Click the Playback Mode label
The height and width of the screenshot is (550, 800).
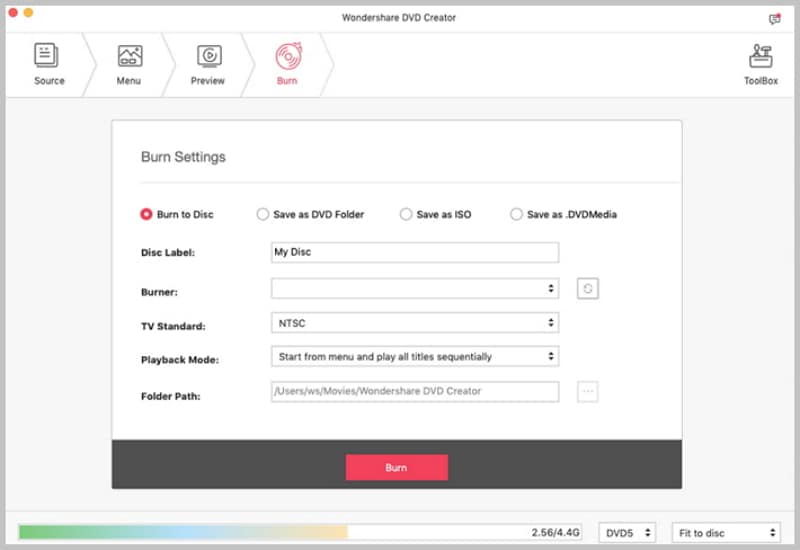tap(180, 360)
